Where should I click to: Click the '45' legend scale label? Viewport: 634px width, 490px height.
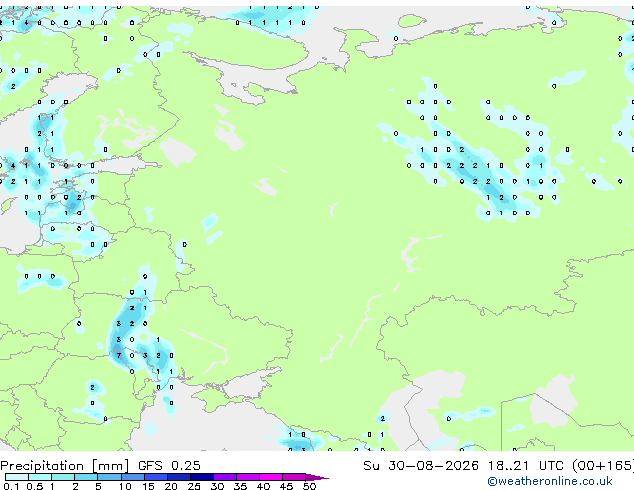coord(286,486)
